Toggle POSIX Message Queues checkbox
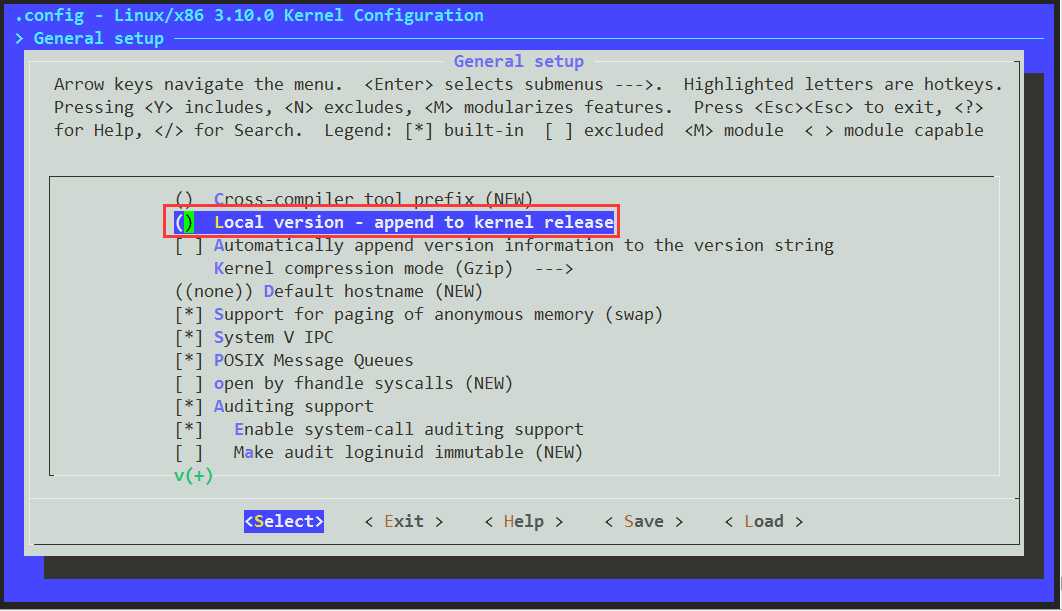Image resolution: width=1062 pixels, height=611 pixels. (x=188, y=360)
